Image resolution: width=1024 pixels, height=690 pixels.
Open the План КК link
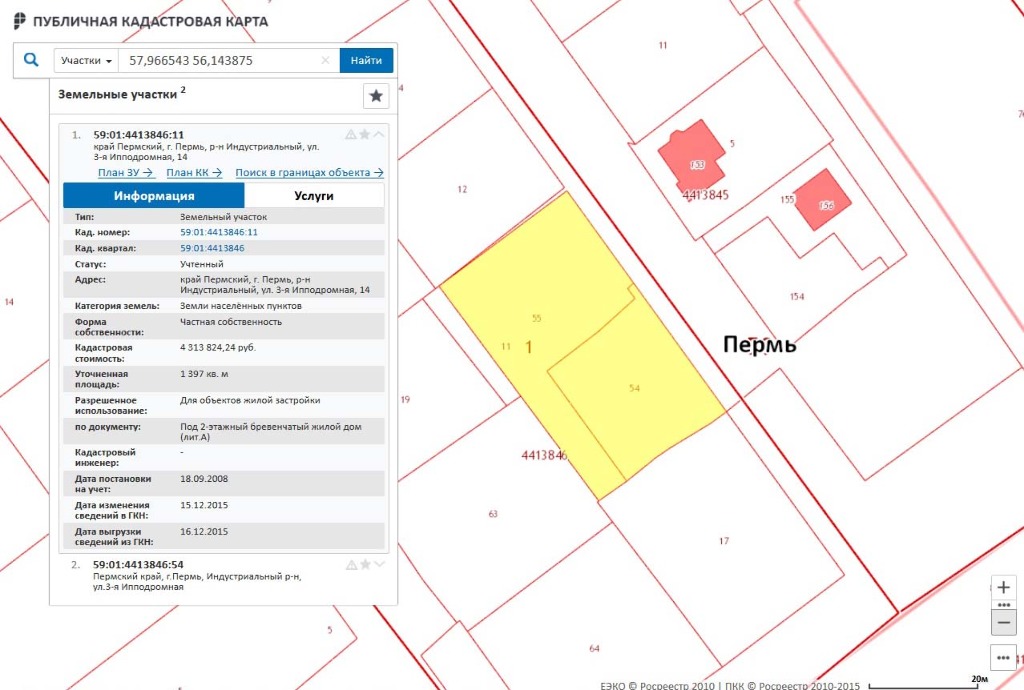click(x=194, y=172)
